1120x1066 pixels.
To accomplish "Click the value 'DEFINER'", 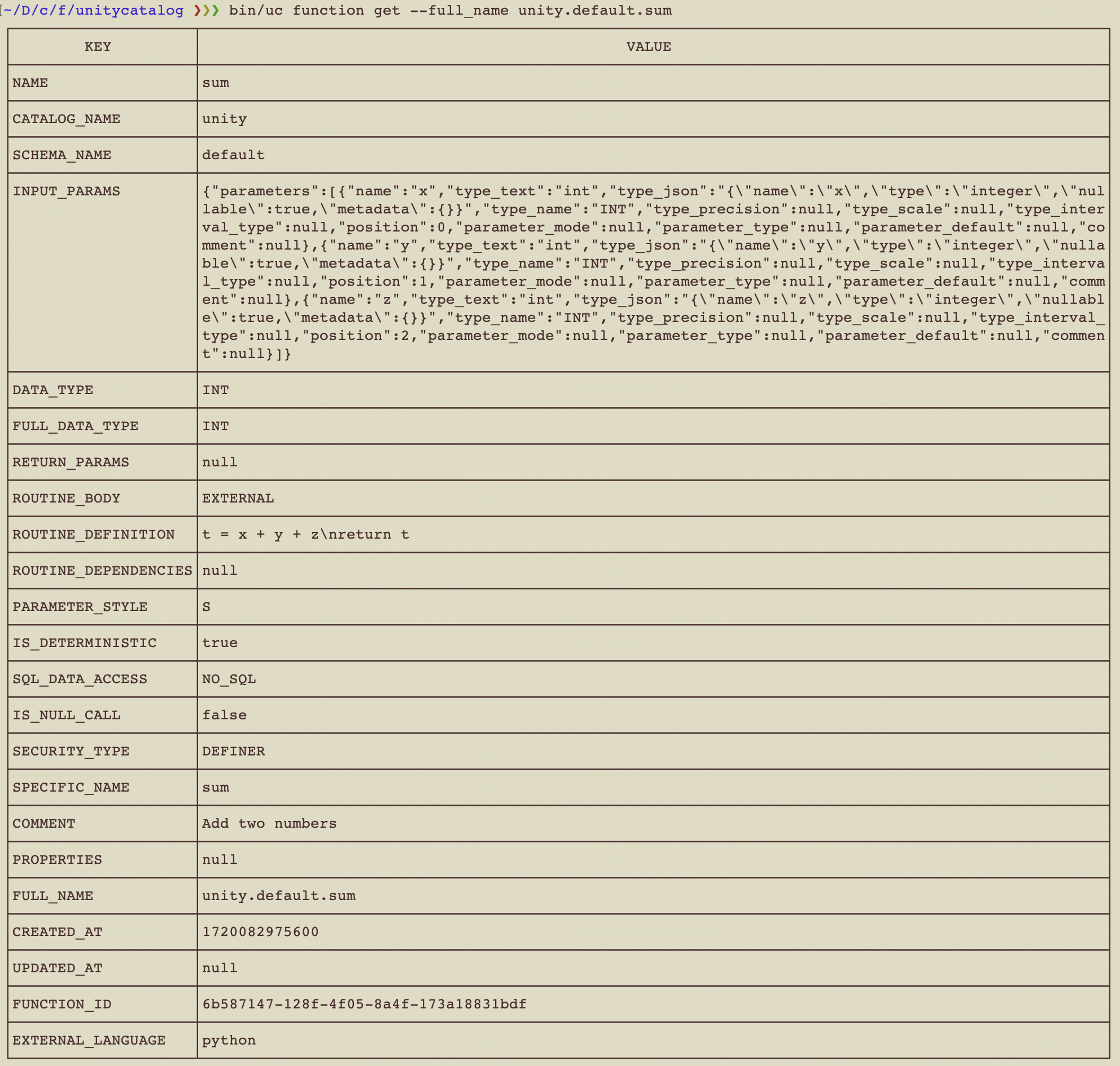I will 234,751.
